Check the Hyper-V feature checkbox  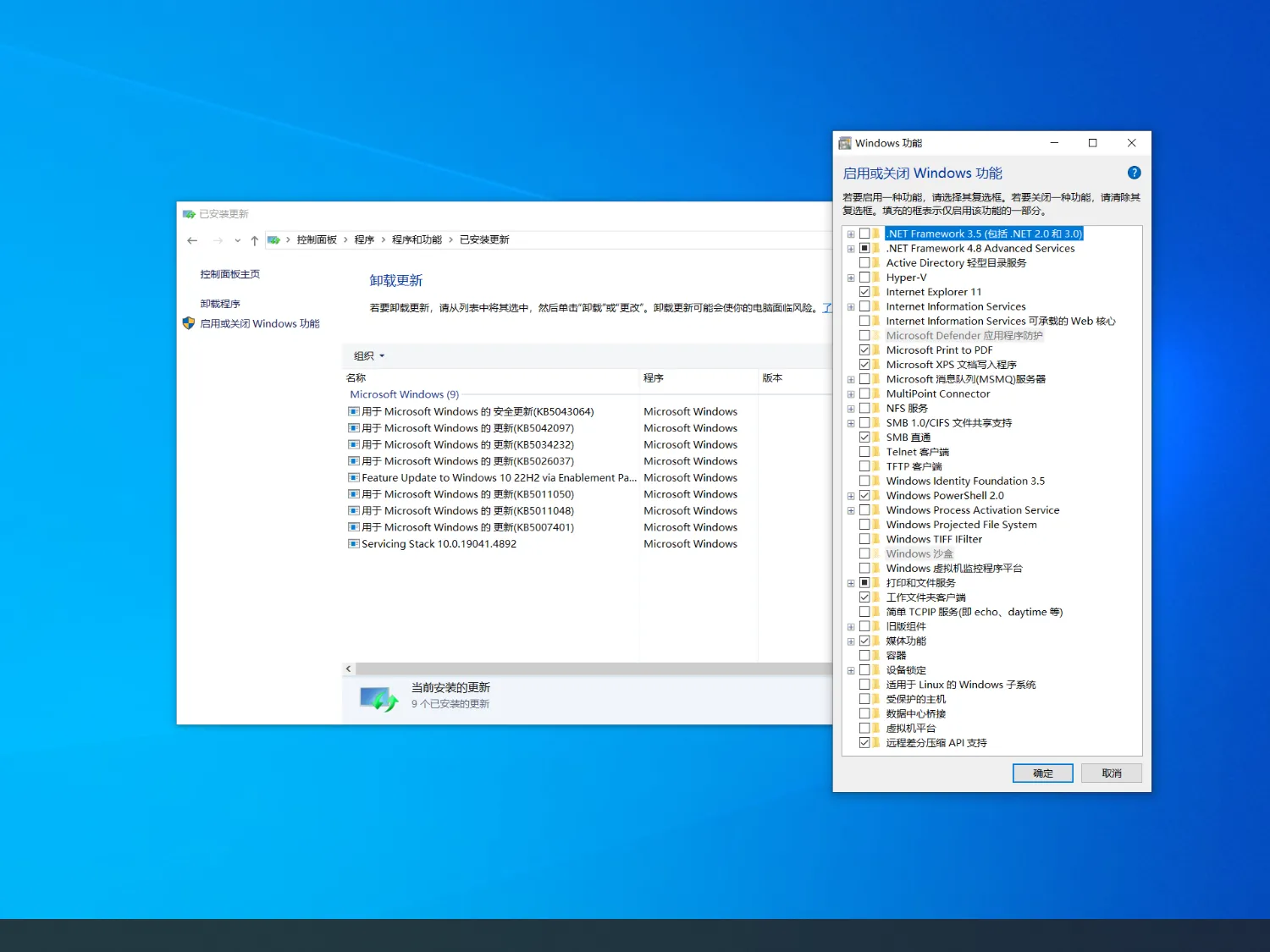coord(865,277)
